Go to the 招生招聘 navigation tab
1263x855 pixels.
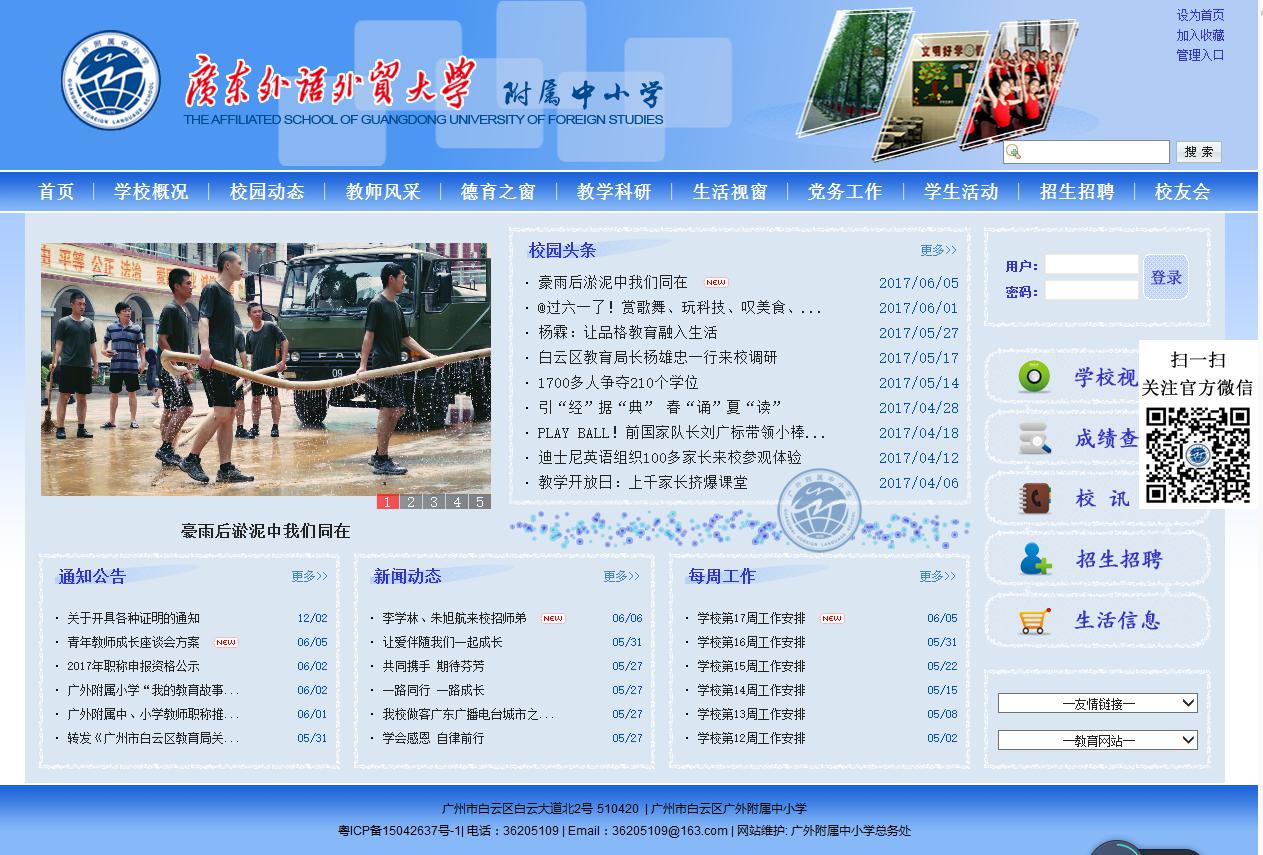click(x=1076, y=192)
